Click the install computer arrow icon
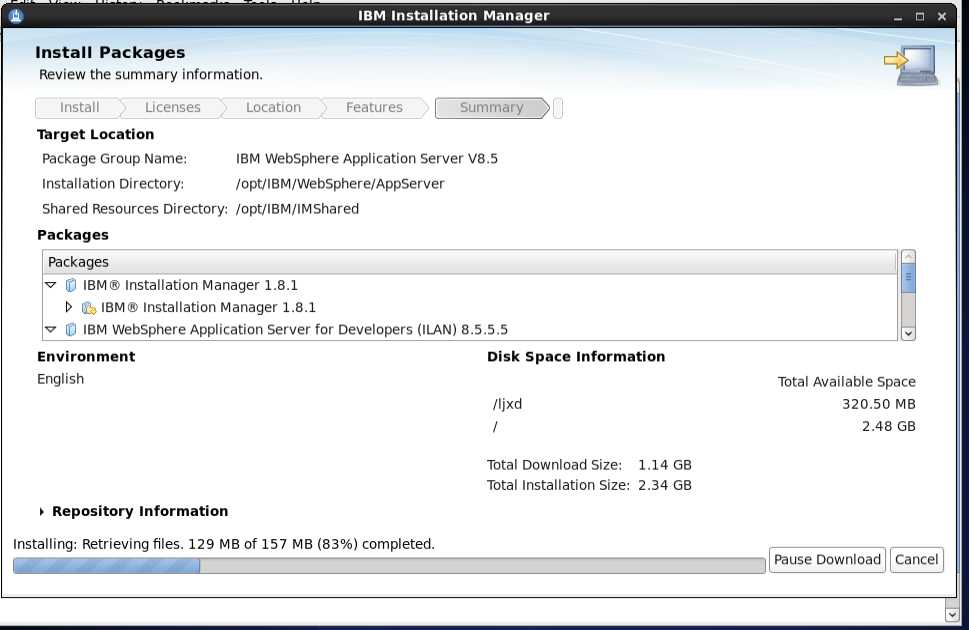 (x=911, y=66)
